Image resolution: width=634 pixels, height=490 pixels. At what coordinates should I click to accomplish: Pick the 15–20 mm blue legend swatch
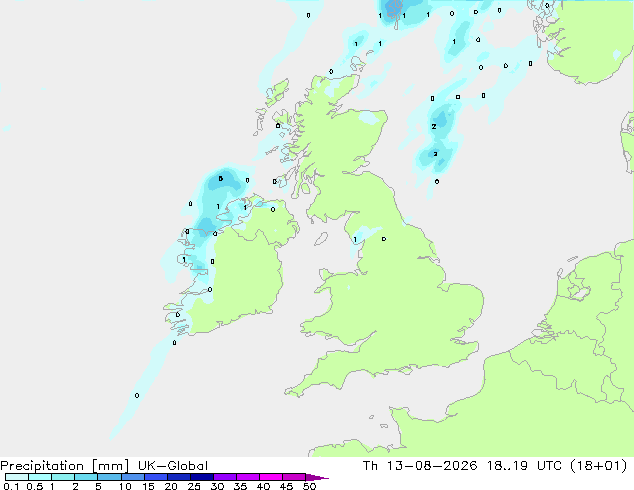coord(156,477)
